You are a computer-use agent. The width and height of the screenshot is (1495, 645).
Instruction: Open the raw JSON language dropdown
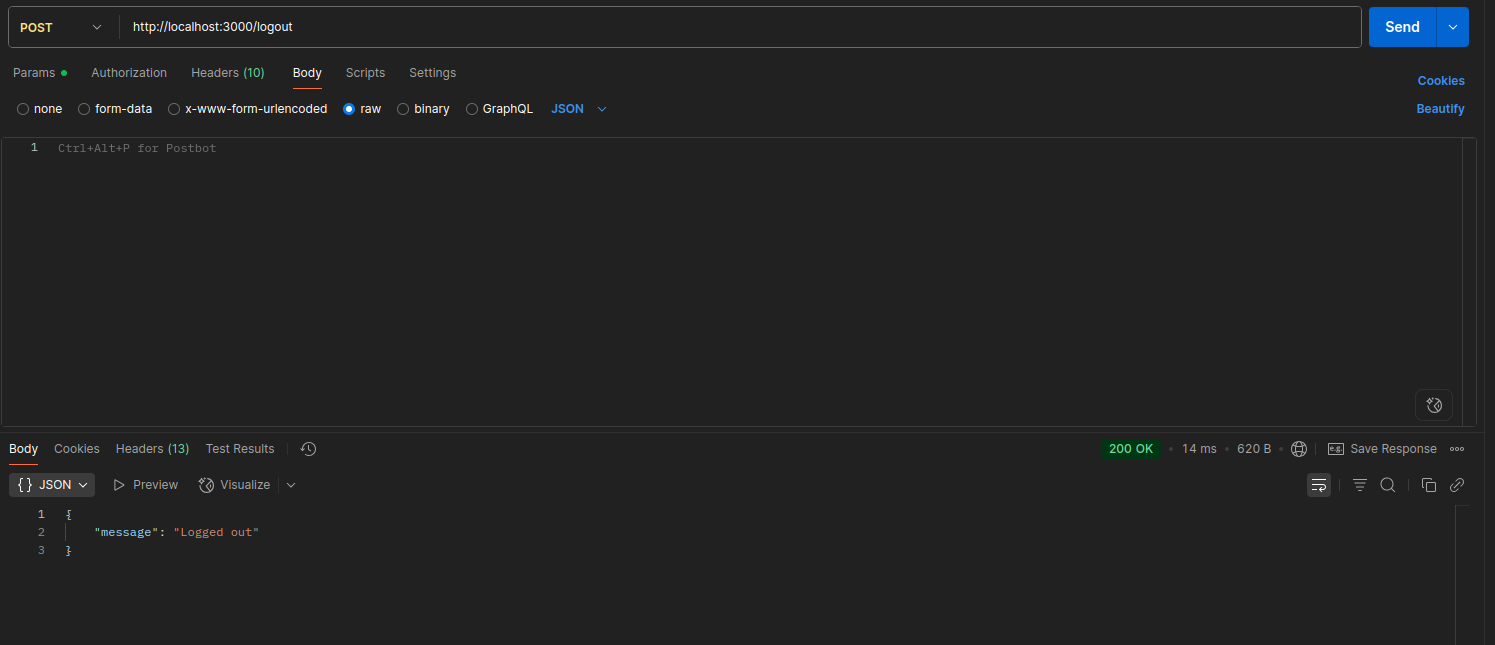pos(579,109)
